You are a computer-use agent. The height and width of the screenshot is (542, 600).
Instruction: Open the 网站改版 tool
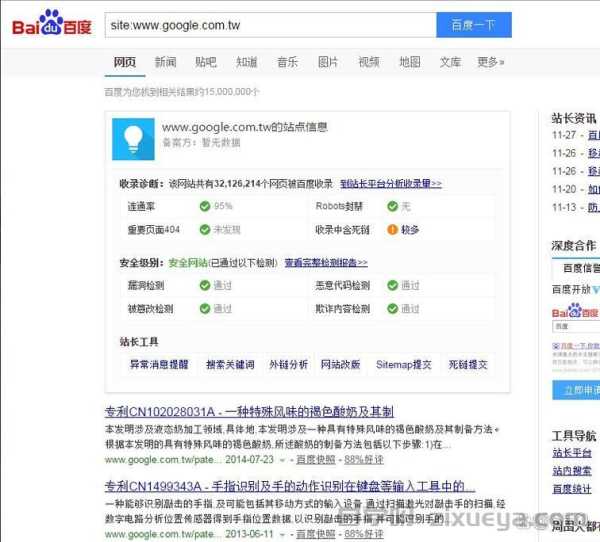tap(340, 364)
